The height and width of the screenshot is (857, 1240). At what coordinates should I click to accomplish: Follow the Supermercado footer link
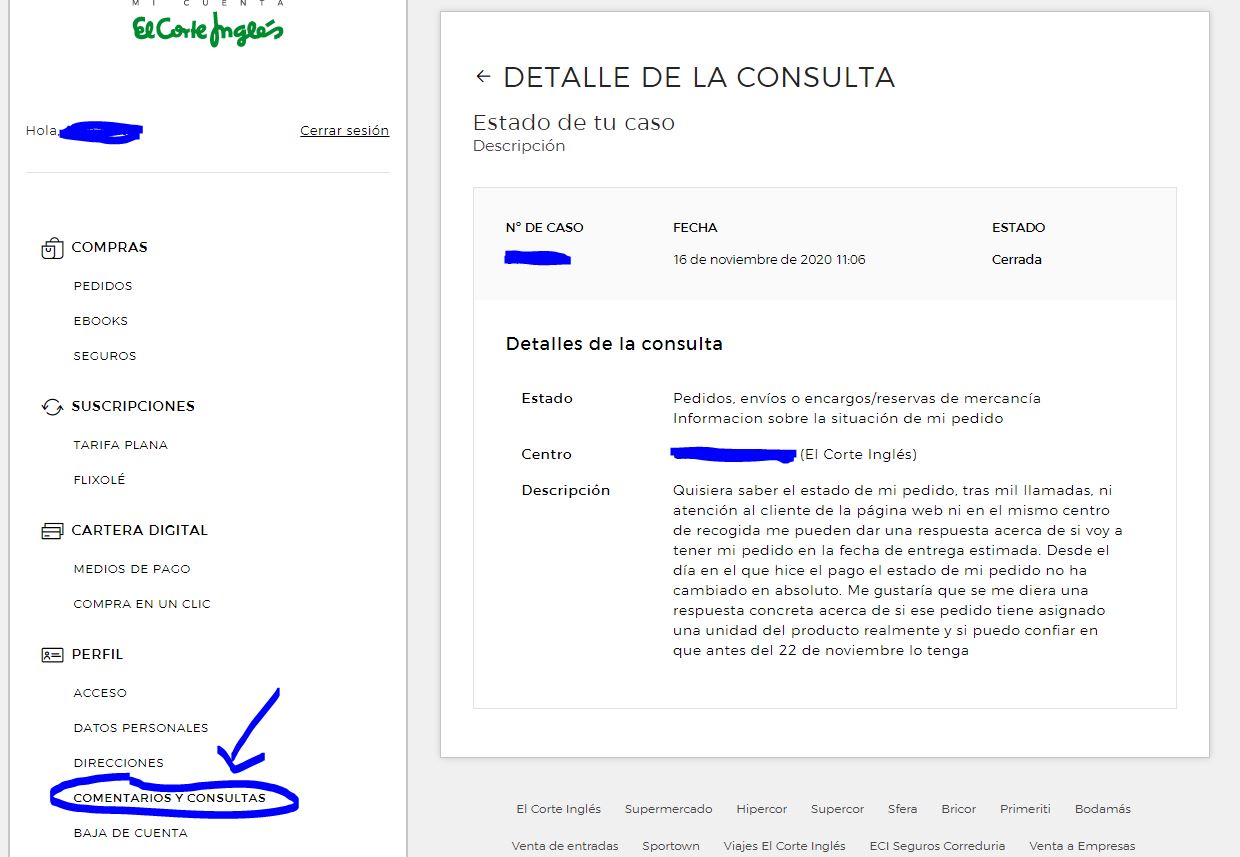point(669,809)
